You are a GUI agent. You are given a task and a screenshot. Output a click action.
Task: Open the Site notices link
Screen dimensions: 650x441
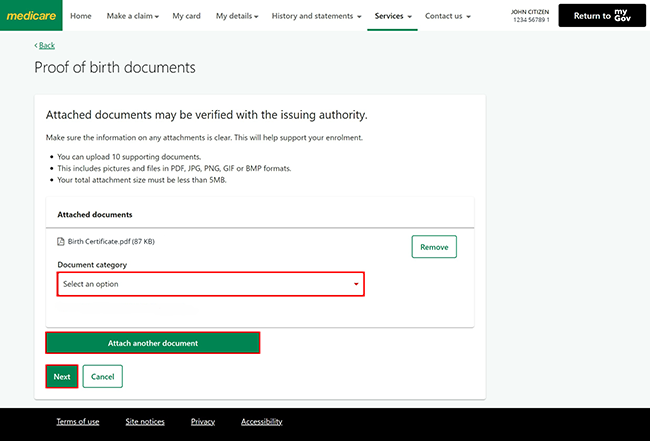(x=144, y=422)
